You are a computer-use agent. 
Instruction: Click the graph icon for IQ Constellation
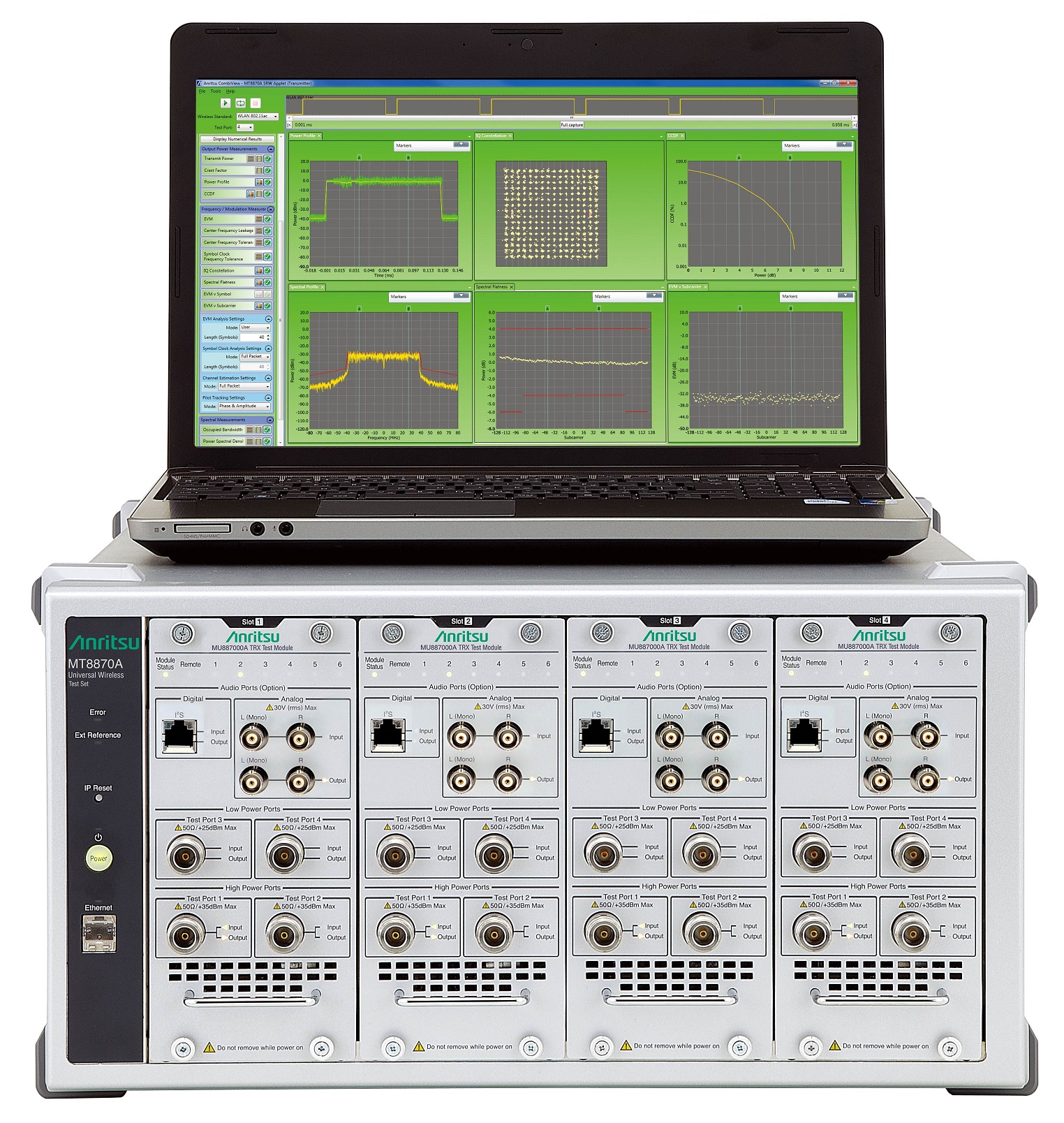[259, 271]
